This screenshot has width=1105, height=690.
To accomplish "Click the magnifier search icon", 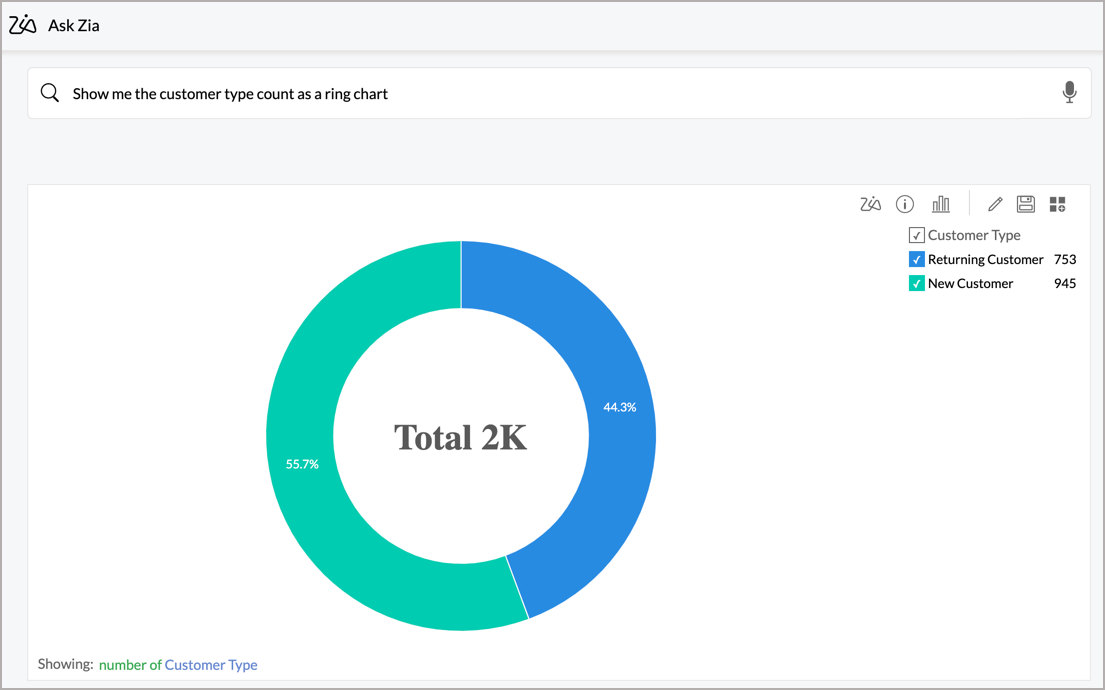I will (x=49, y=93).
